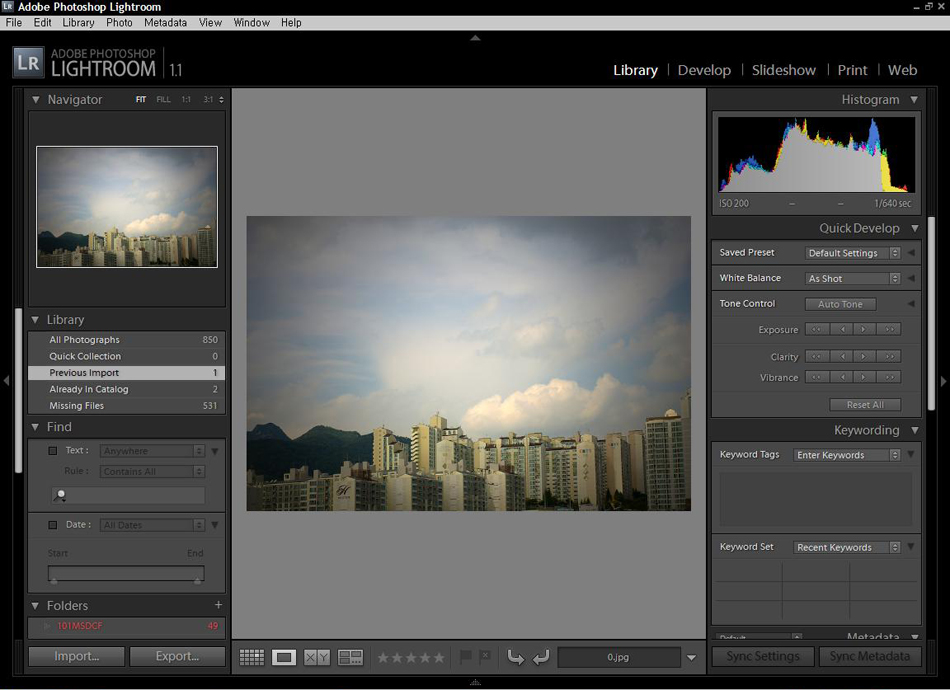Enable the Date filter checkbox
950x690 pixels.
(53, 525)
